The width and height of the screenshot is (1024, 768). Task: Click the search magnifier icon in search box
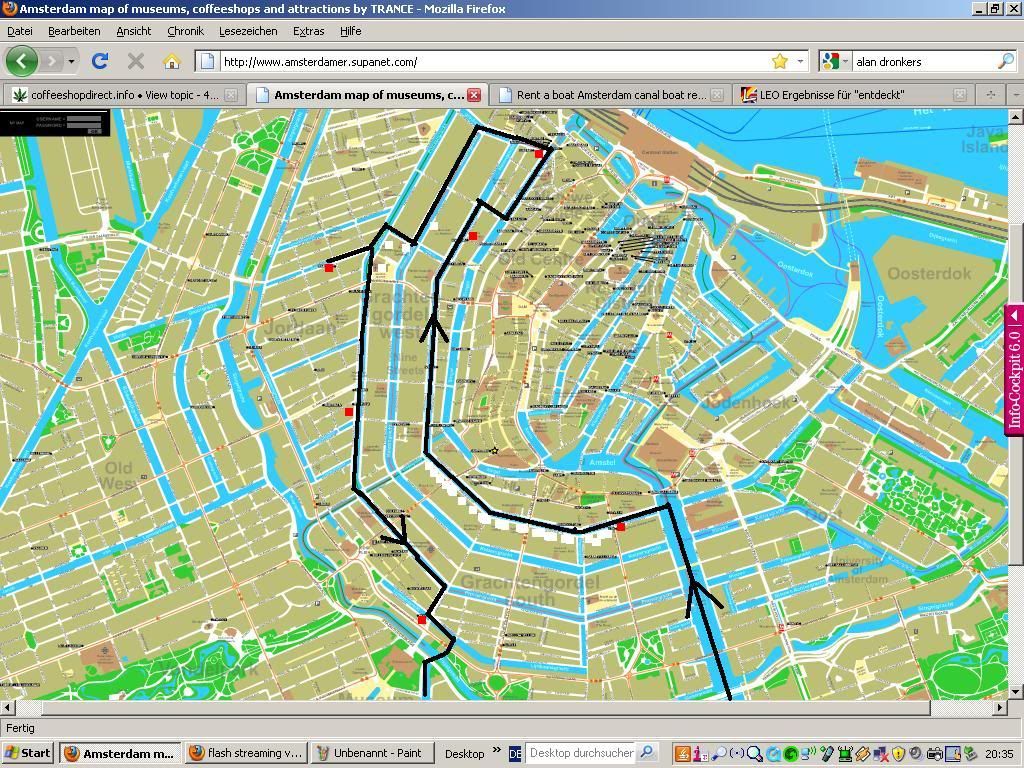tap(1005, 61)
